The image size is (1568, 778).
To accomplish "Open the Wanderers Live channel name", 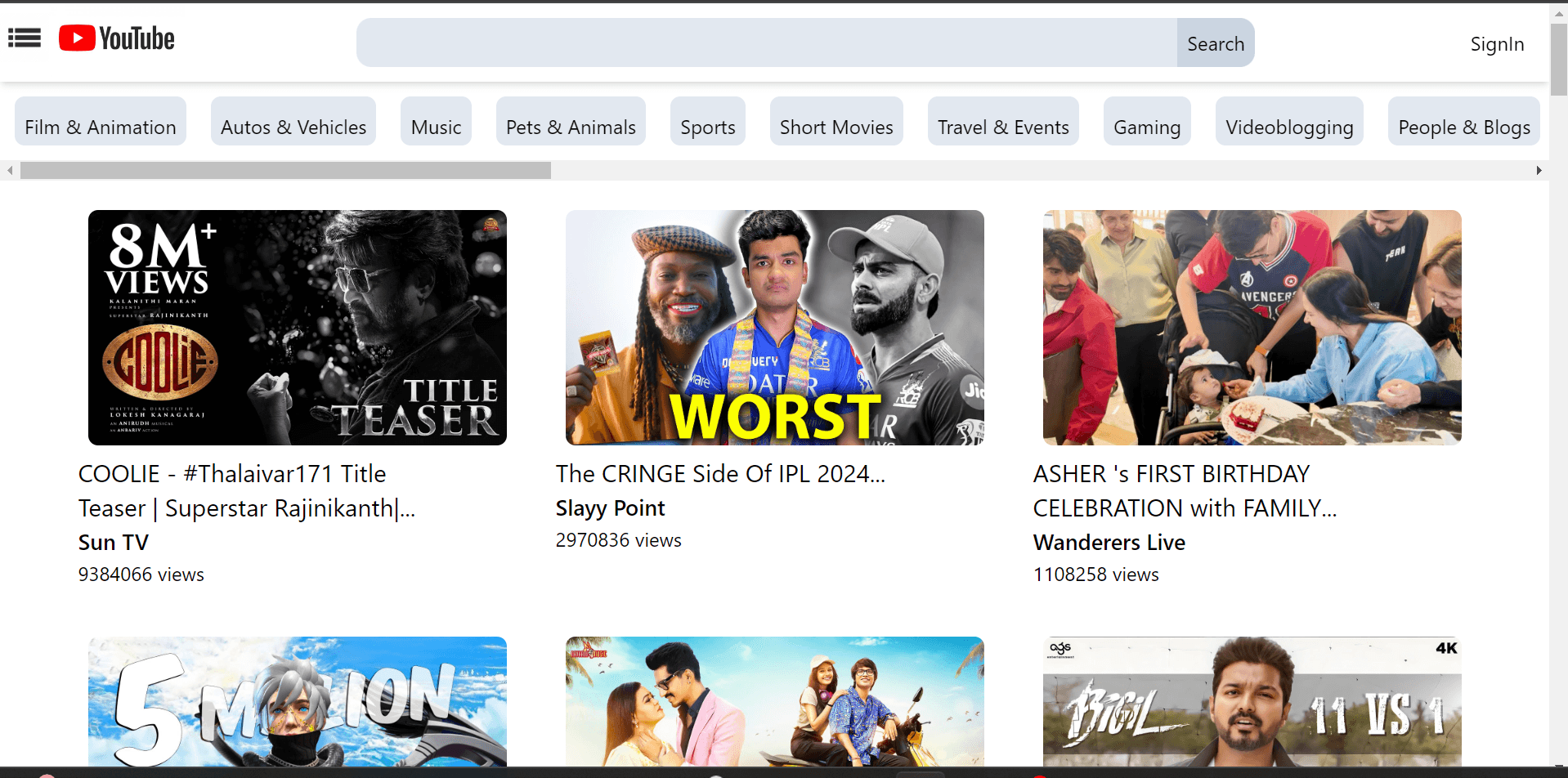I will [1109, 543].
